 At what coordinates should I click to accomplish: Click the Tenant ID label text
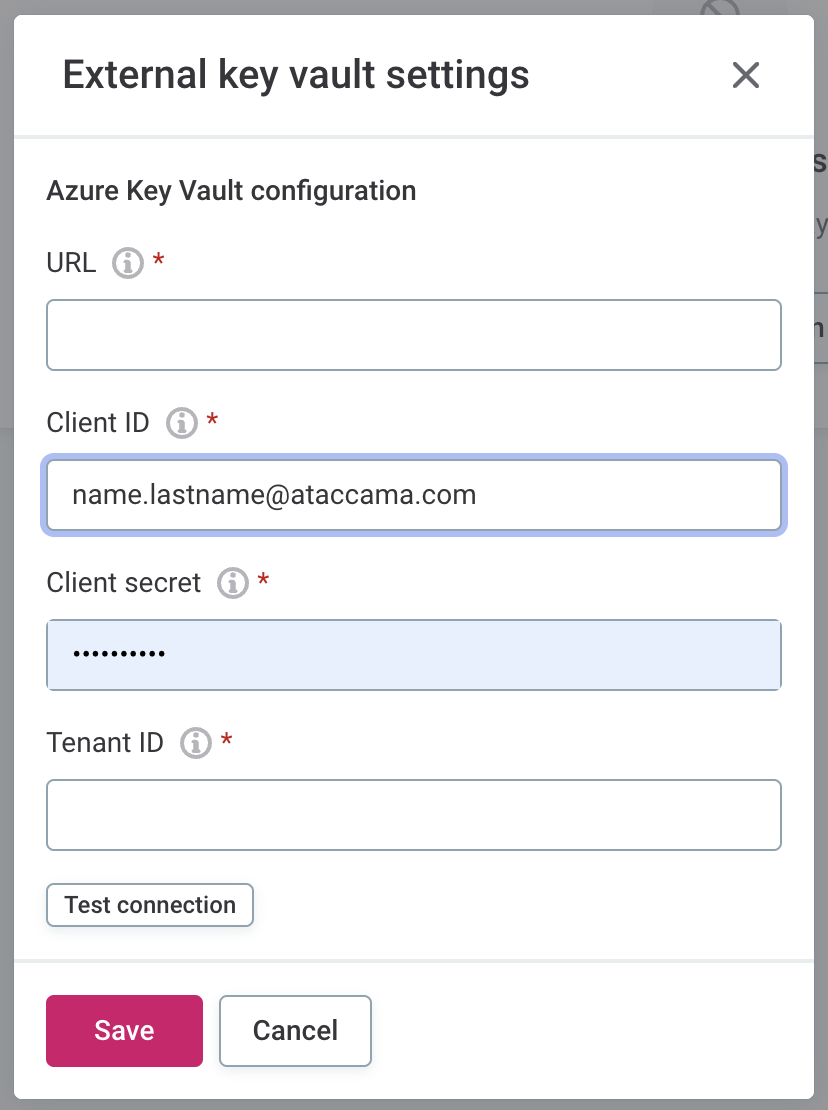(105, 743)
